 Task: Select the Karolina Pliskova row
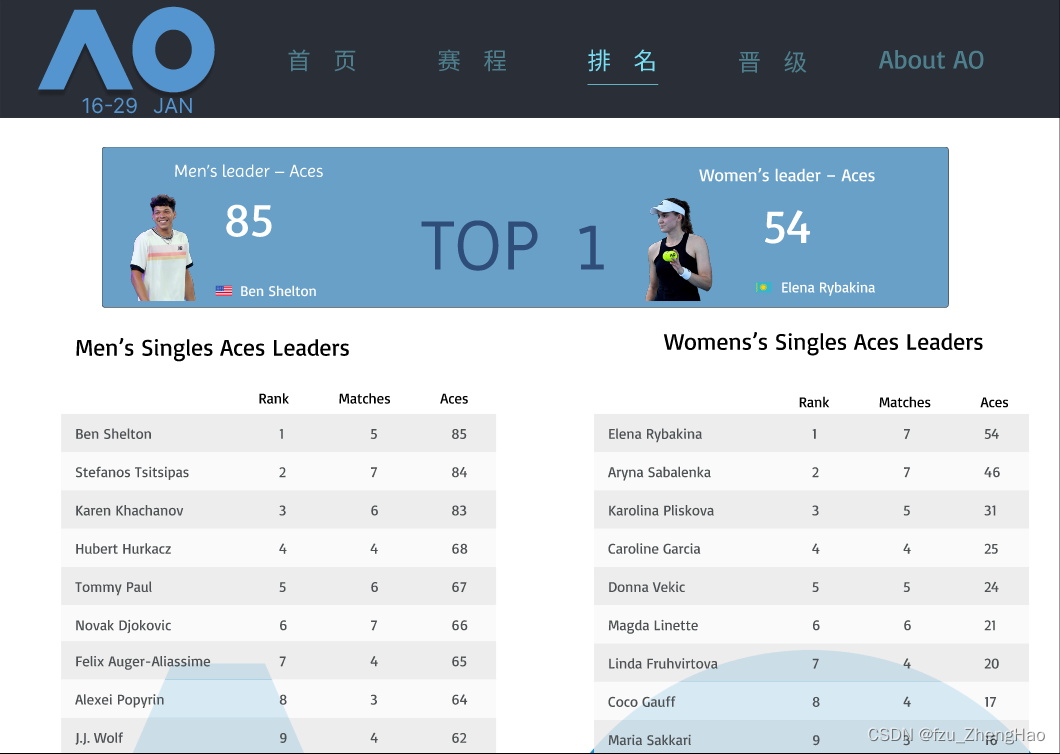811,511
